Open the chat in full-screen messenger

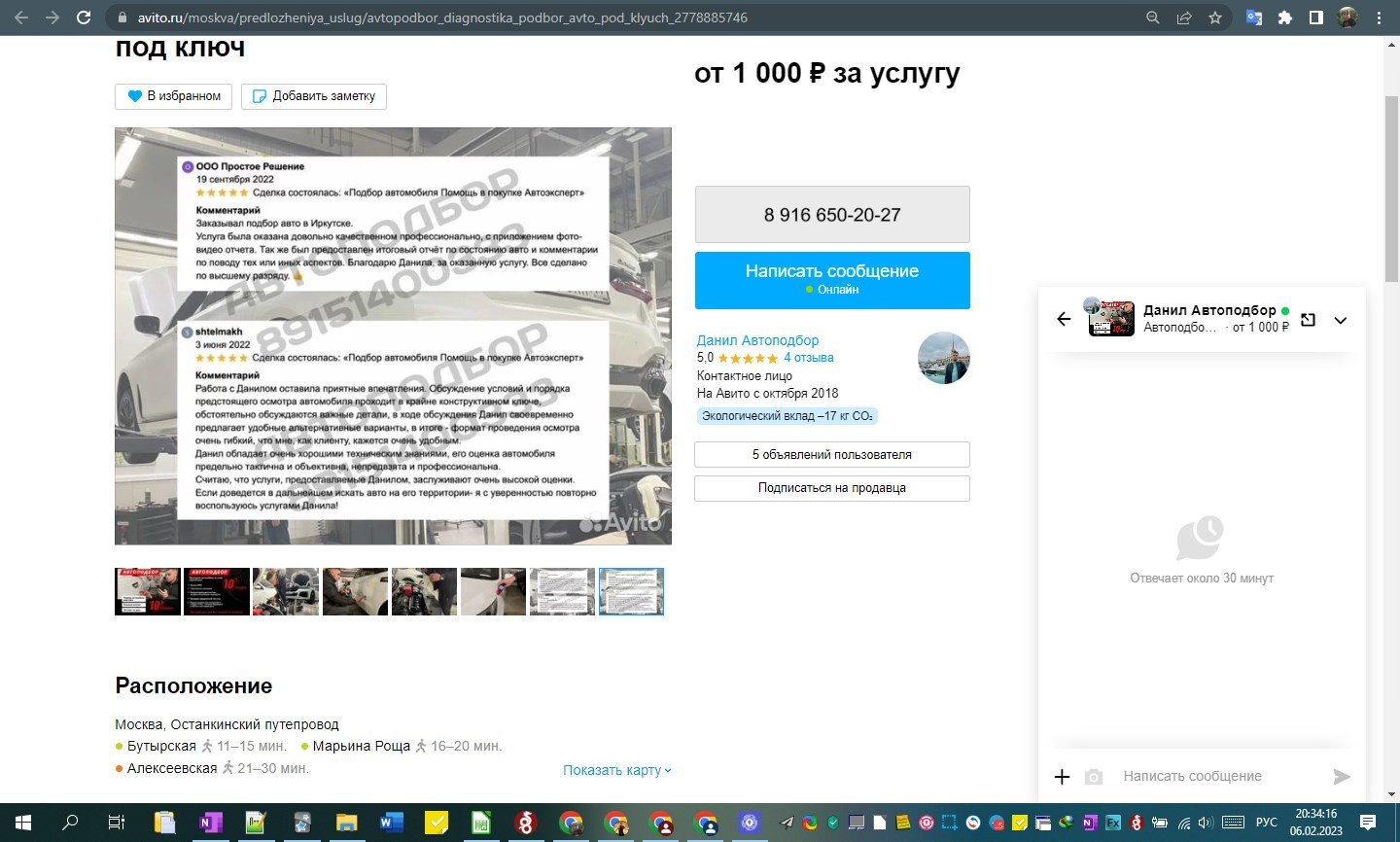(x=1308, y=319)
